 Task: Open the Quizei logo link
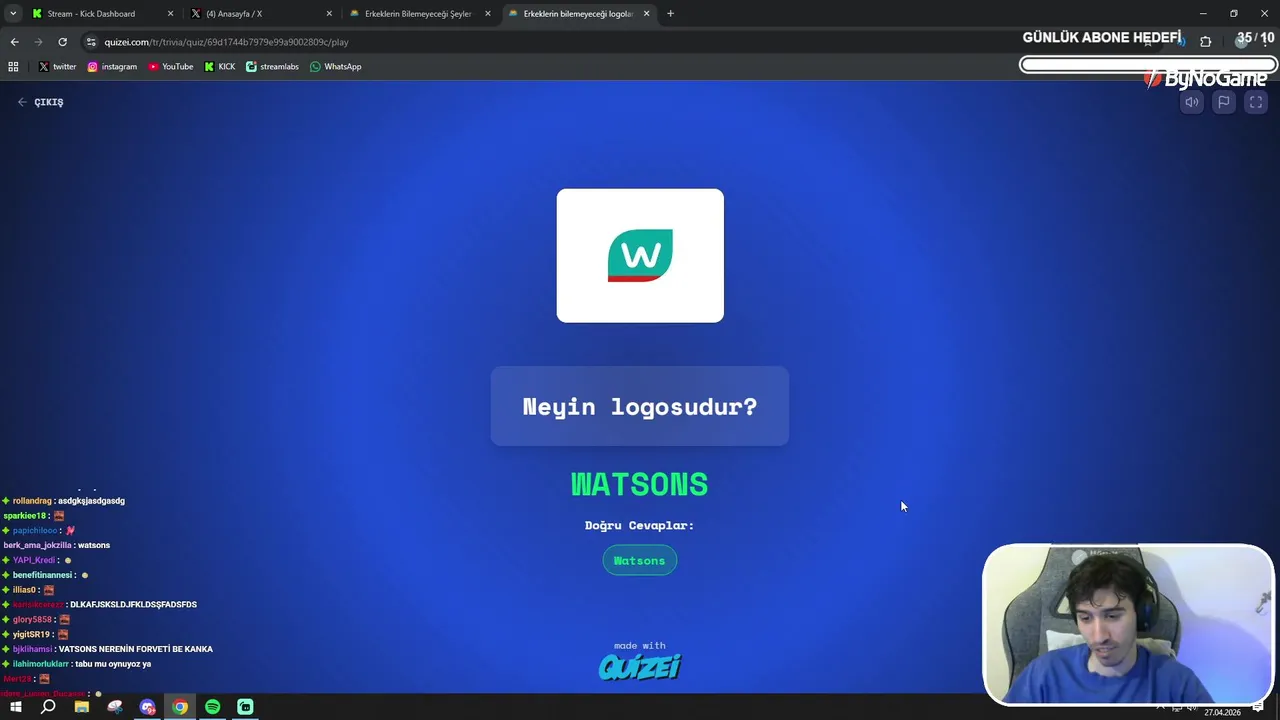pos(640,667)
